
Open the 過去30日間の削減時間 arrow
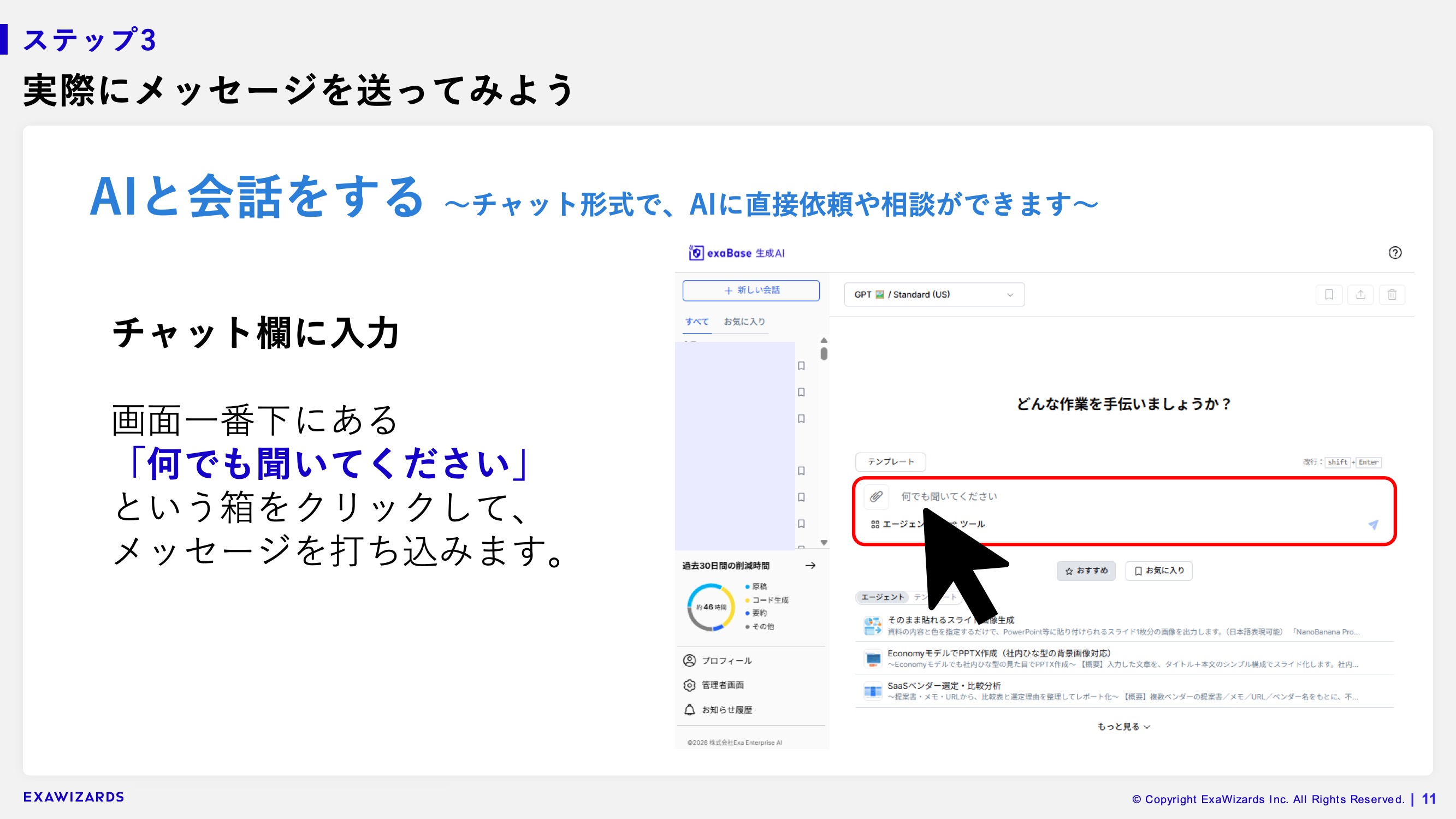tap(810, 565)
